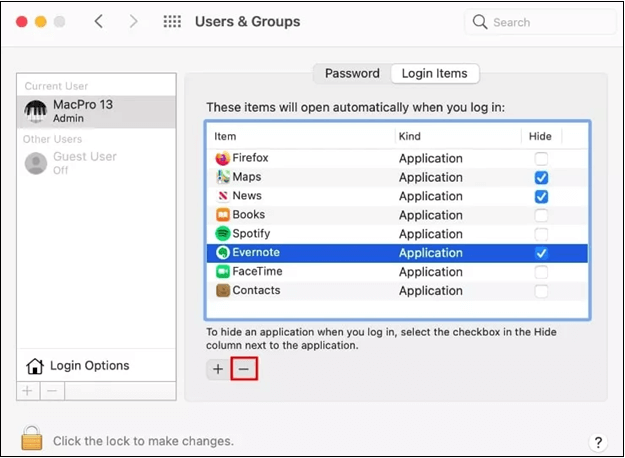Select the Books app icon
This screenshot has height=458, width=625.
click(x=222, y=215)
